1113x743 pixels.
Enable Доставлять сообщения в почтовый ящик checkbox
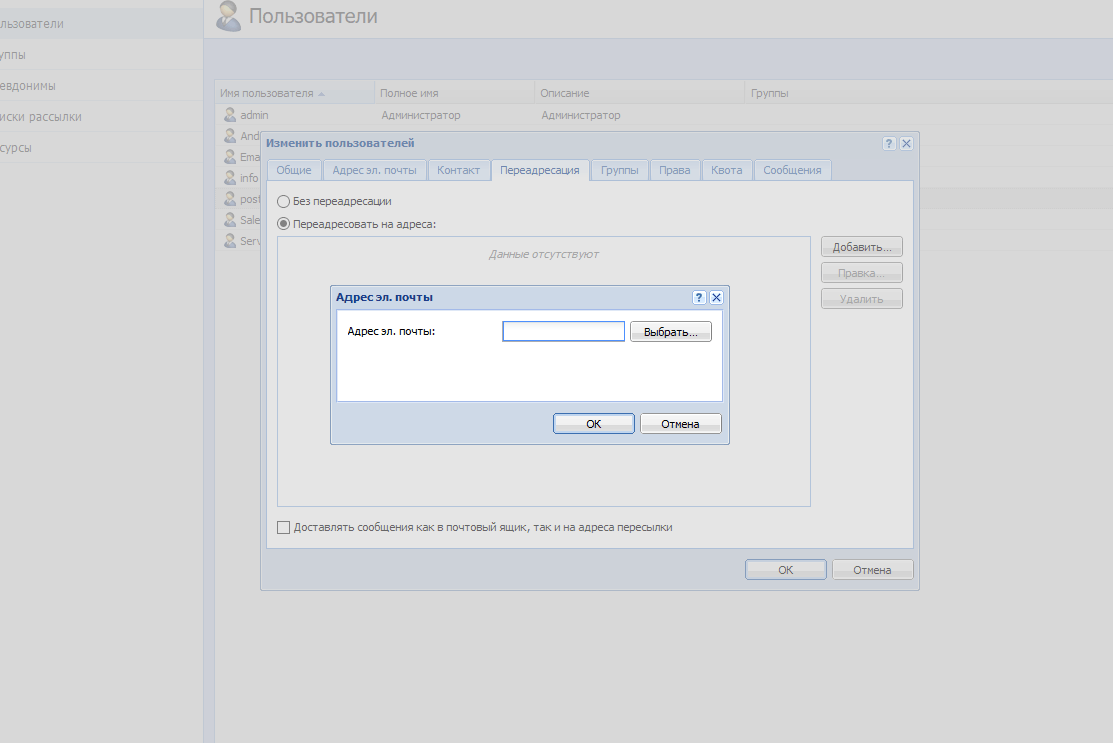click(283, 527)
